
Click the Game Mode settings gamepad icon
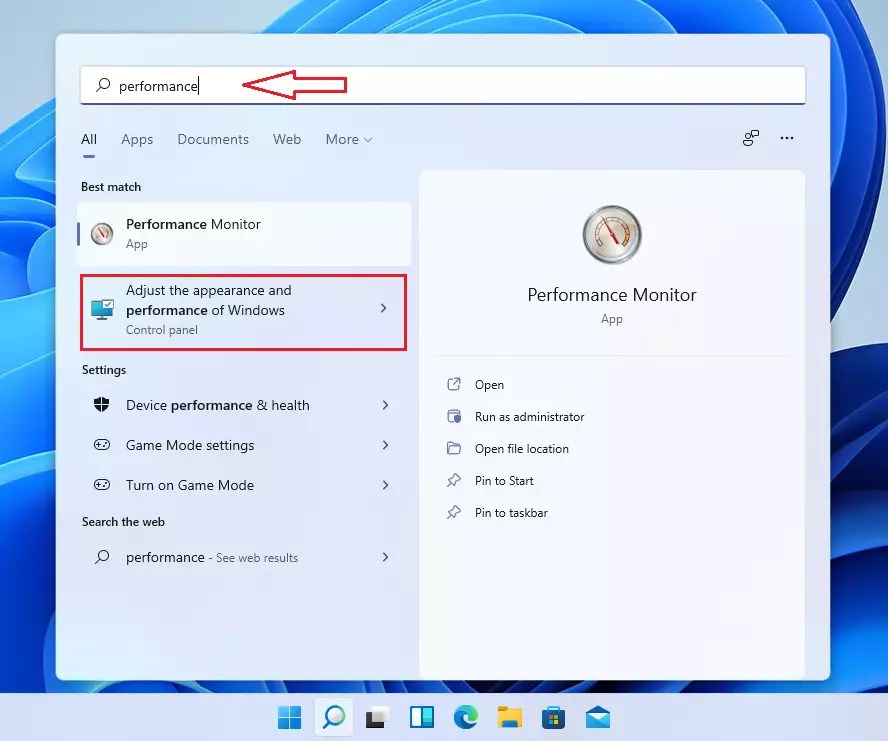pyautogui.click(x=101, y=445)
